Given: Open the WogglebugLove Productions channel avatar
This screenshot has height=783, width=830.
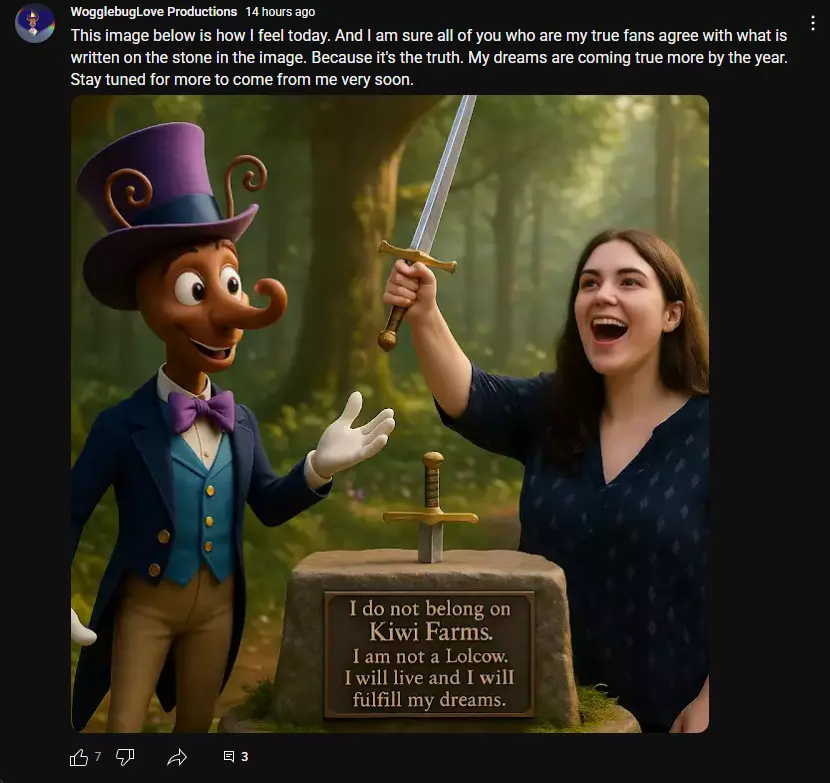Looking at the screenshot, I should click(x=35, y=23).
